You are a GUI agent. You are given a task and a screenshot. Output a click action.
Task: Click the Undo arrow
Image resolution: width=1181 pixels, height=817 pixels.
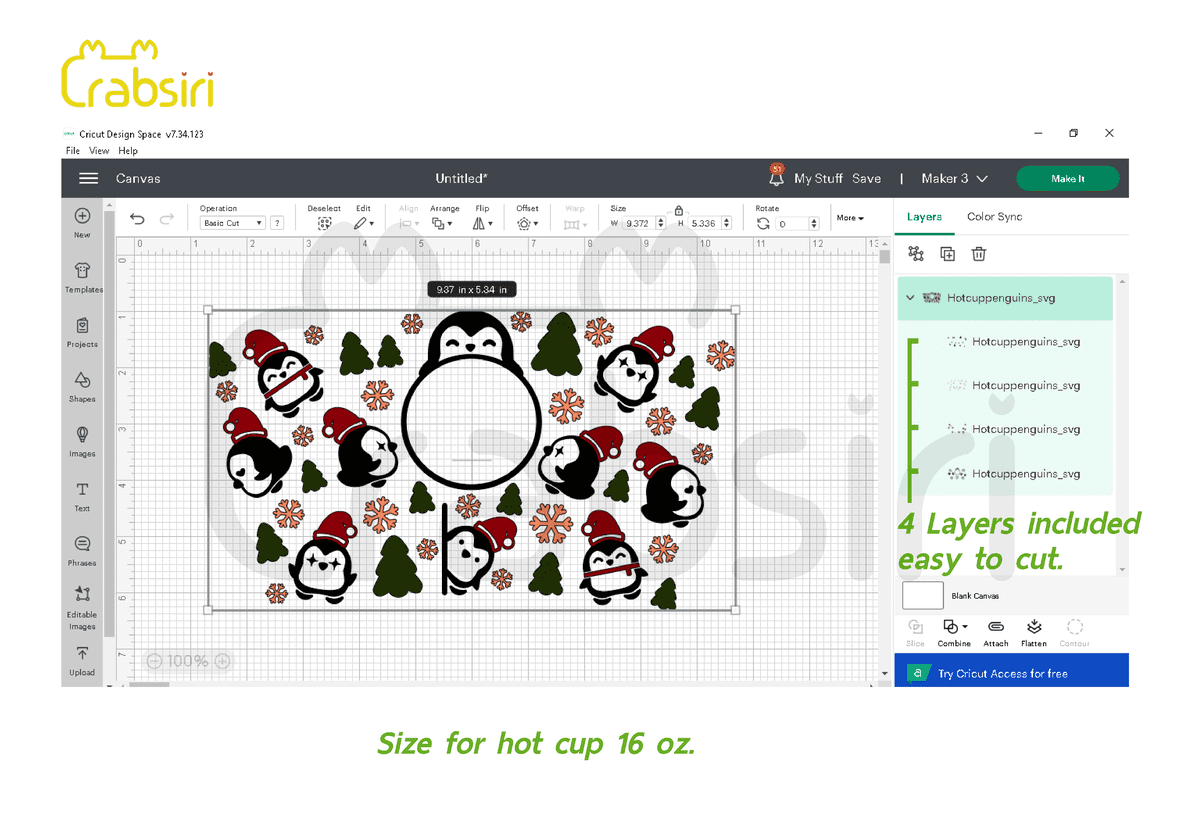138,220
